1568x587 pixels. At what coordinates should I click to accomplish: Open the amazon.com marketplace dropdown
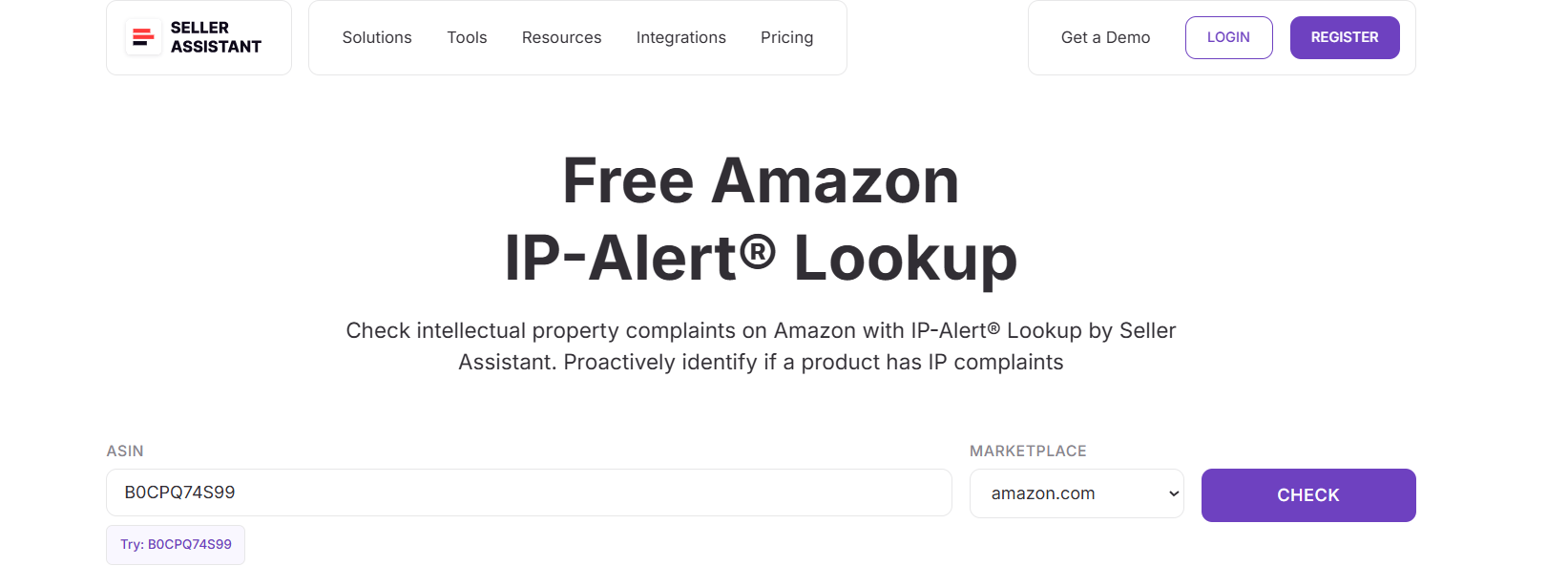pyautogui.click(x=1077, y=493)
